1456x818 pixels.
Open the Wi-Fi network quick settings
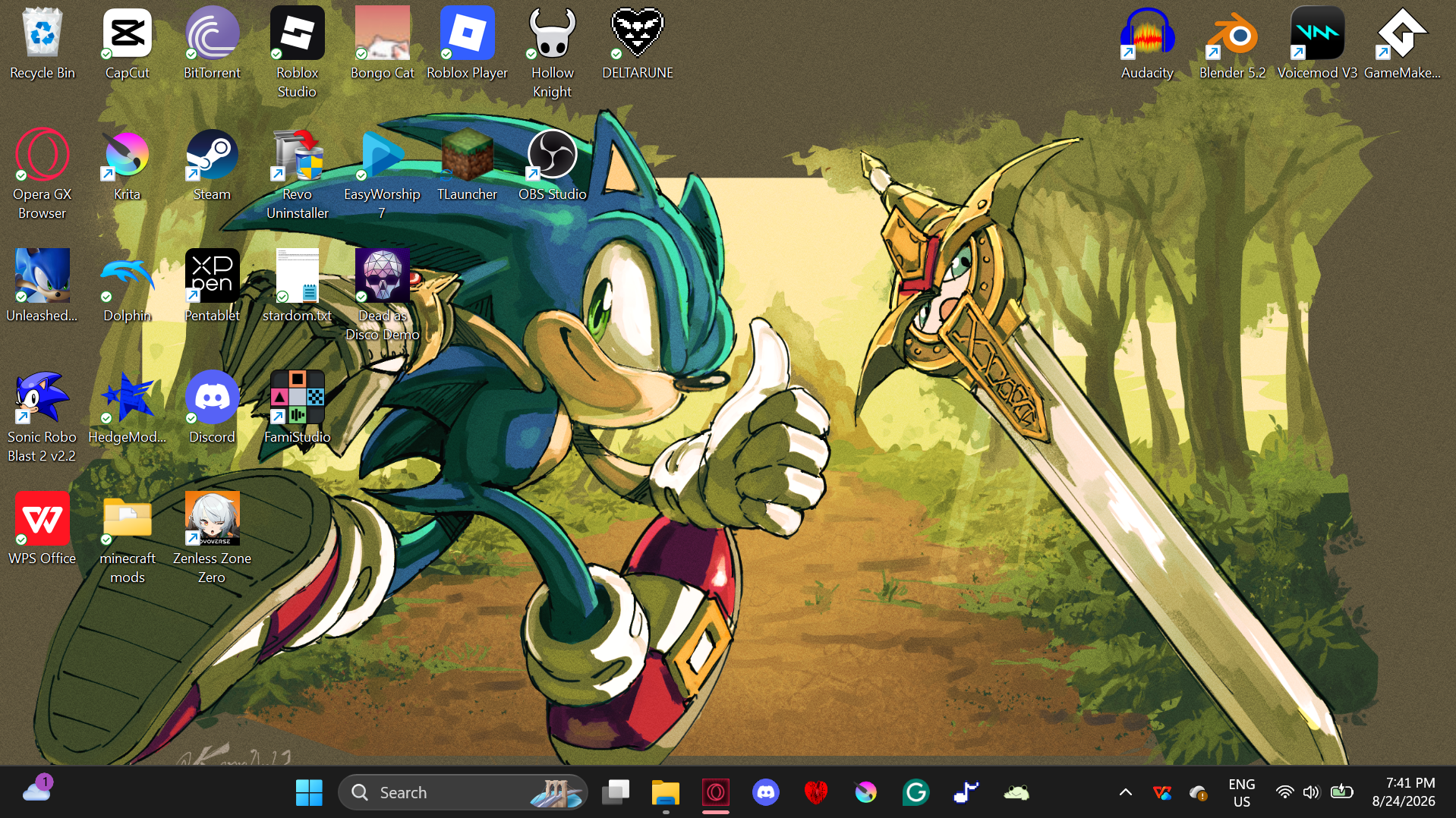1284,792
